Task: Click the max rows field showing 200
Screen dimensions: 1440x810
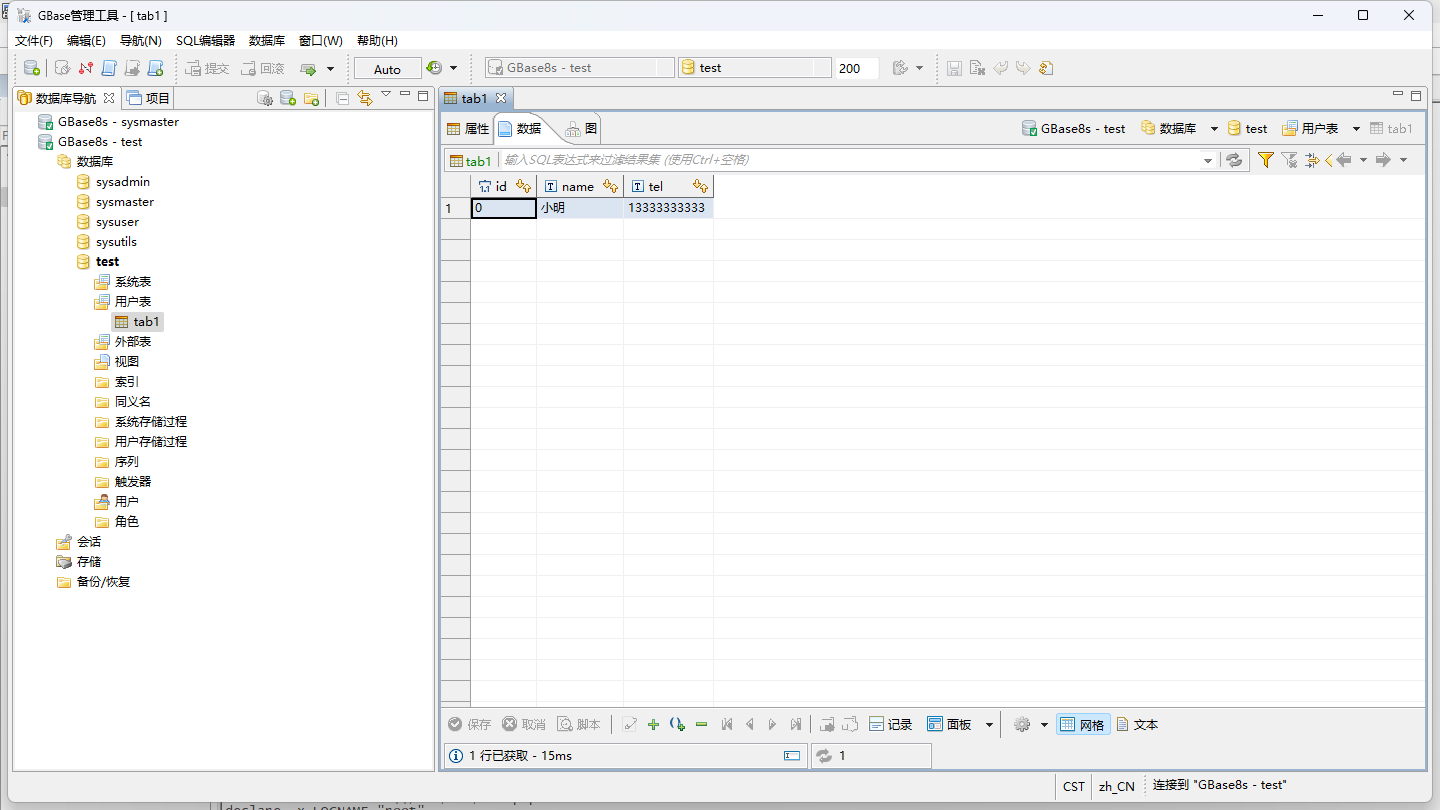Action: (857, 68)
